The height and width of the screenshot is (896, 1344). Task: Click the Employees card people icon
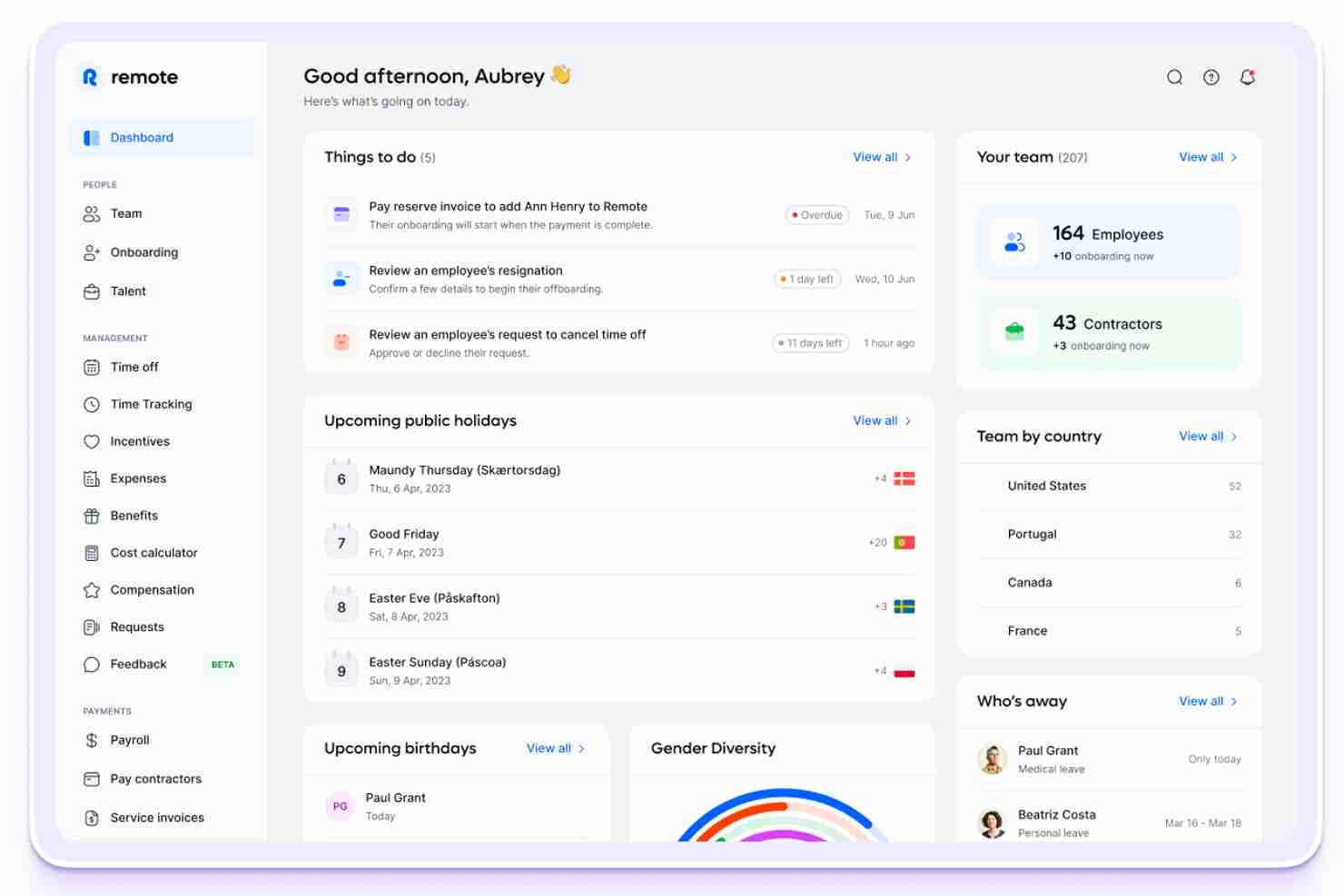(1014, 242)
